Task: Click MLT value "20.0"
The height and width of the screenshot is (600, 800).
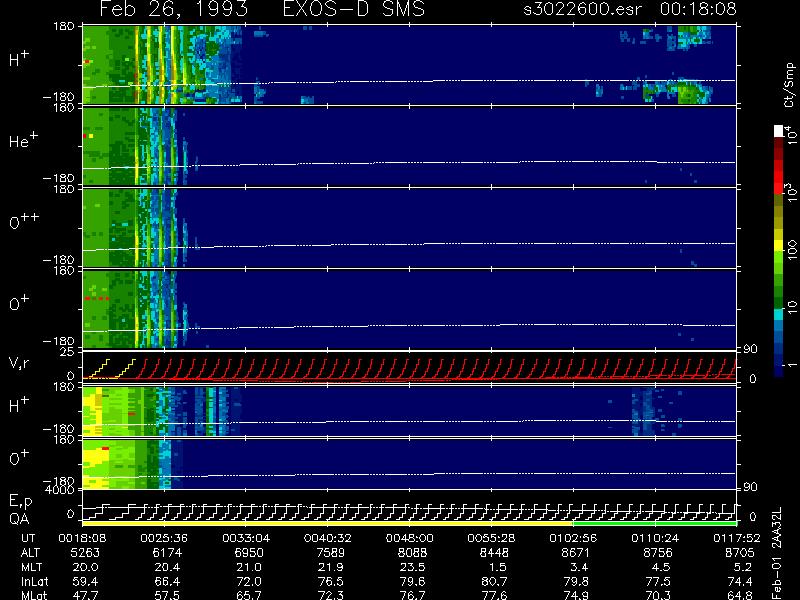Action: click(85, 567)
